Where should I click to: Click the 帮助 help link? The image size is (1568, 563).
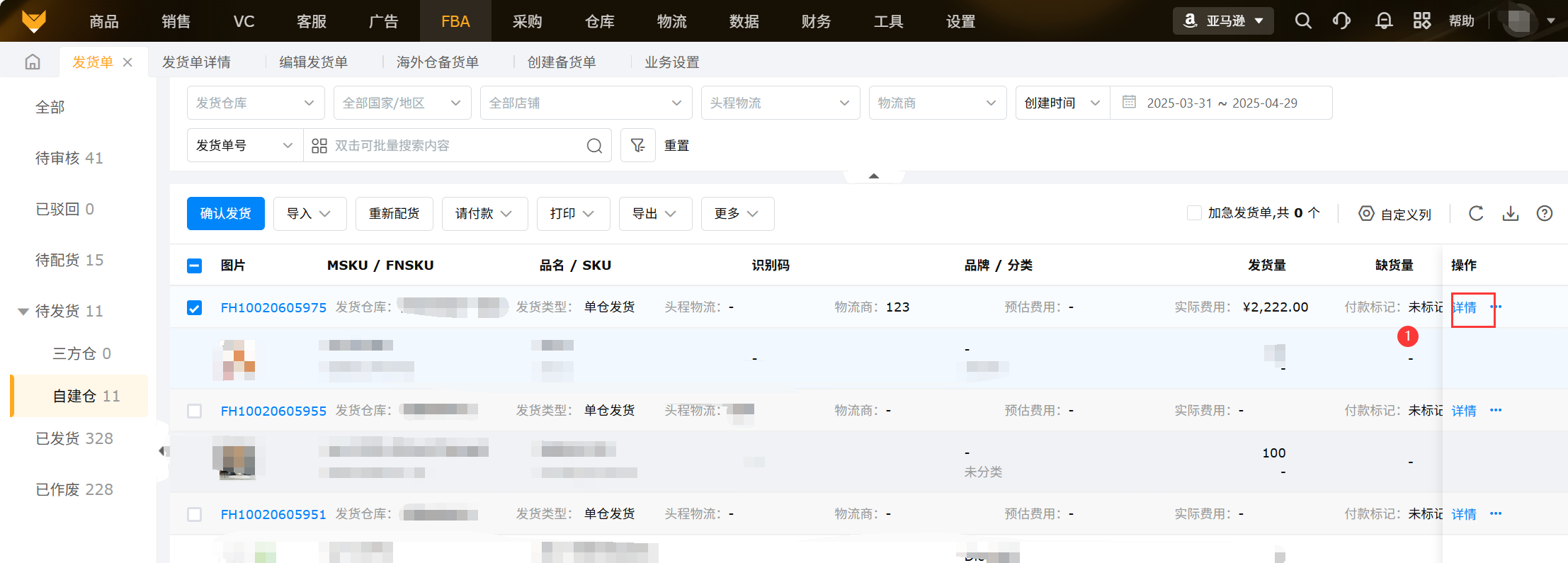[1462, 21]
